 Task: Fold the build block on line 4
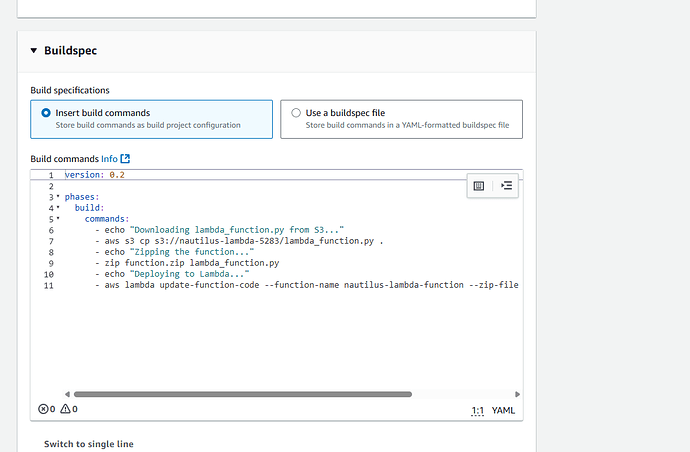coord(57,208)
